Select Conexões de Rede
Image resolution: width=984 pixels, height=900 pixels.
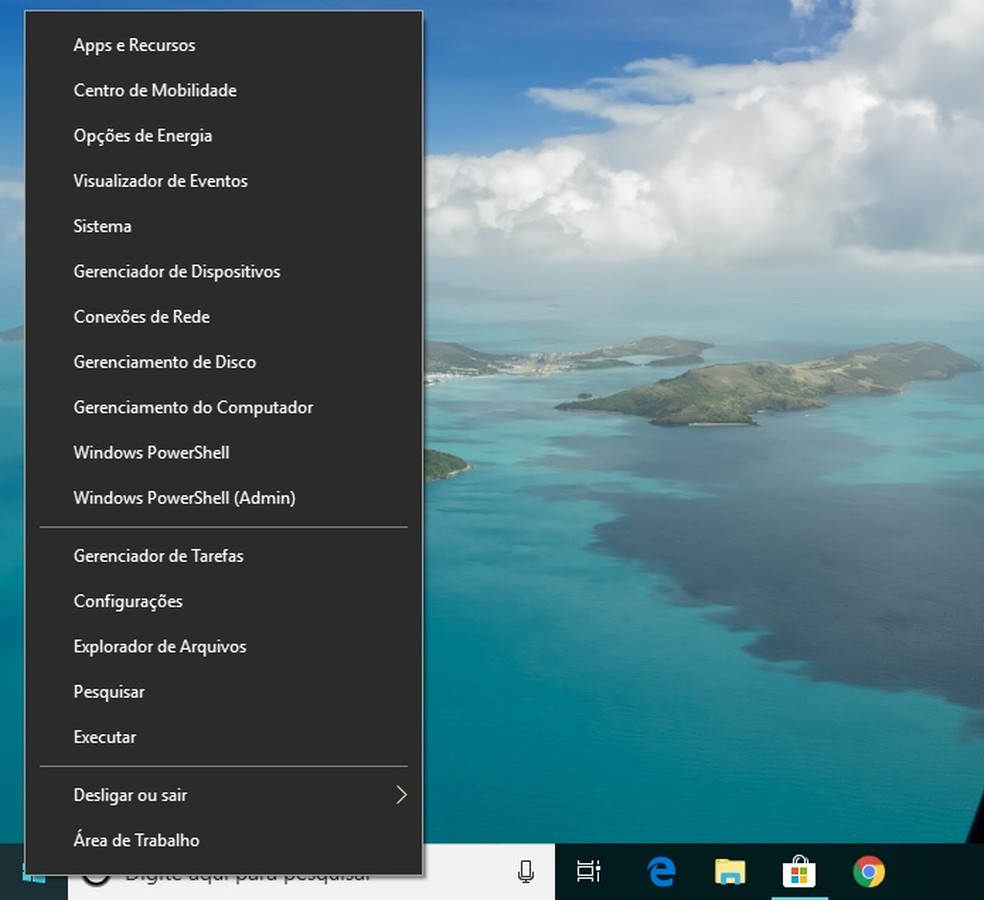pyautogui.click(x=141, y=316)
